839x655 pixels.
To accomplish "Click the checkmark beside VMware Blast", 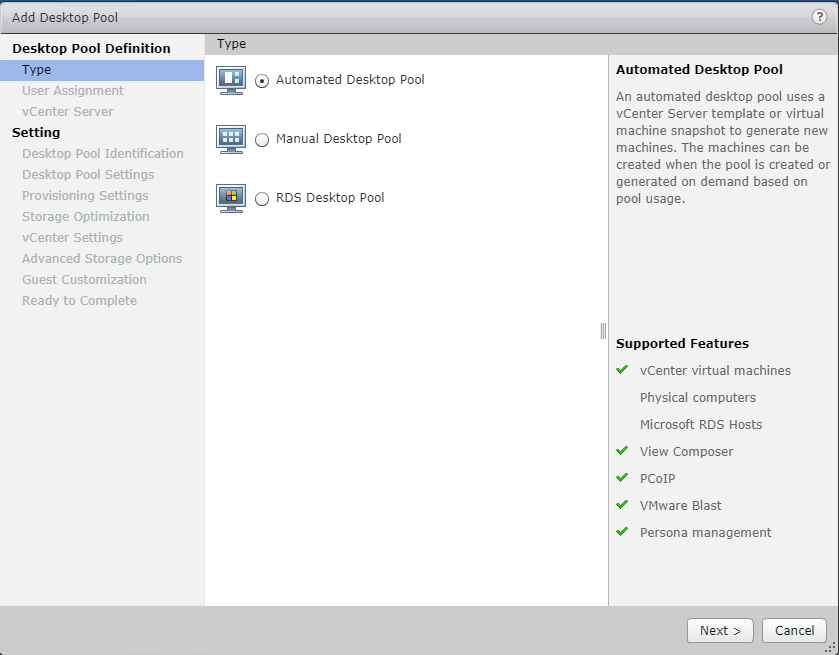I will [625, 505].
